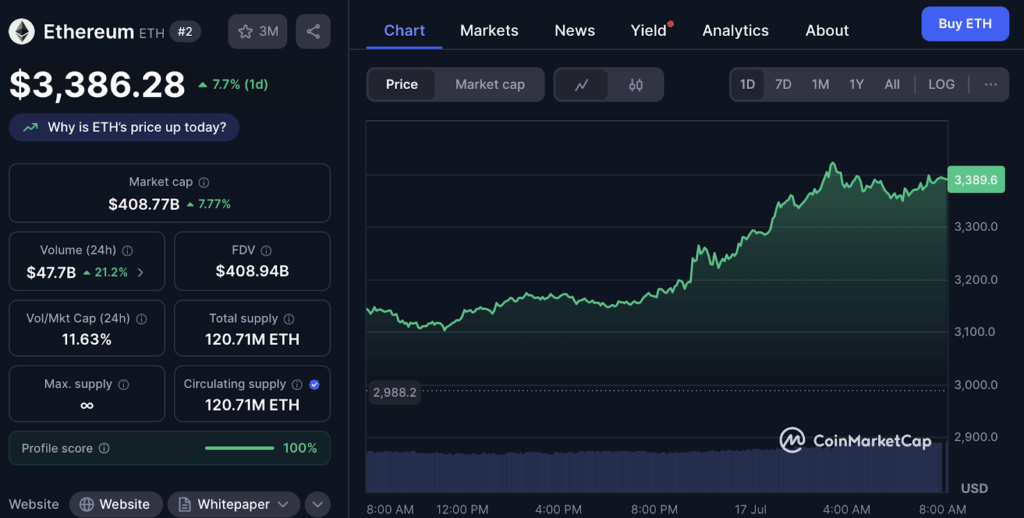Click the Market cap info icon

[204, 183]
